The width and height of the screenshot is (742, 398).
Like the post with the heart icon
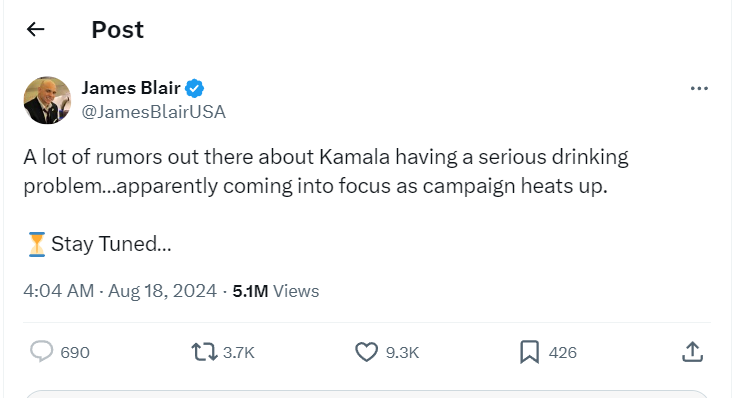[366, 352]
